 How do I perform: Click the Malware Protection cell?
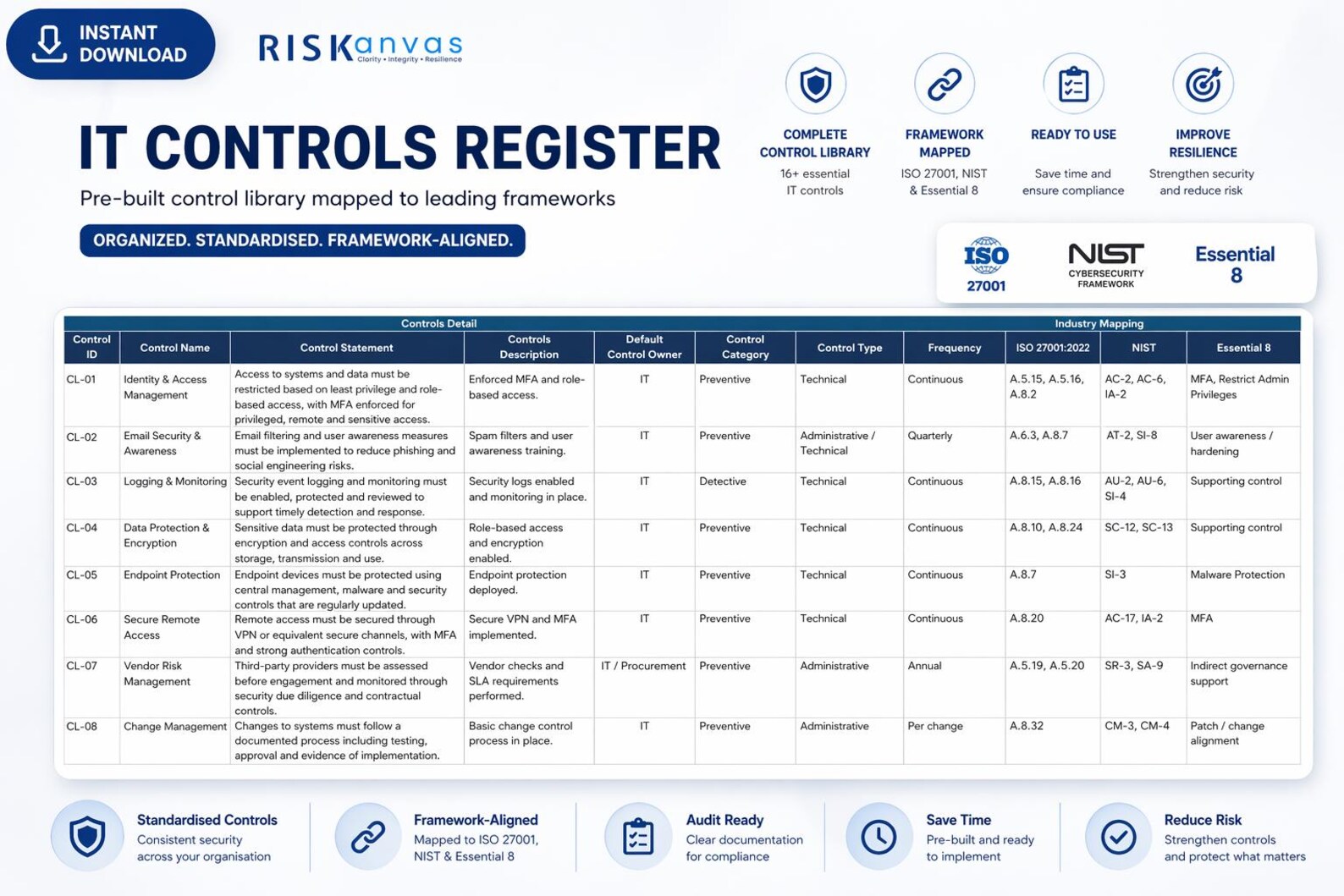pyautogui.click(x=1243, y=589)
